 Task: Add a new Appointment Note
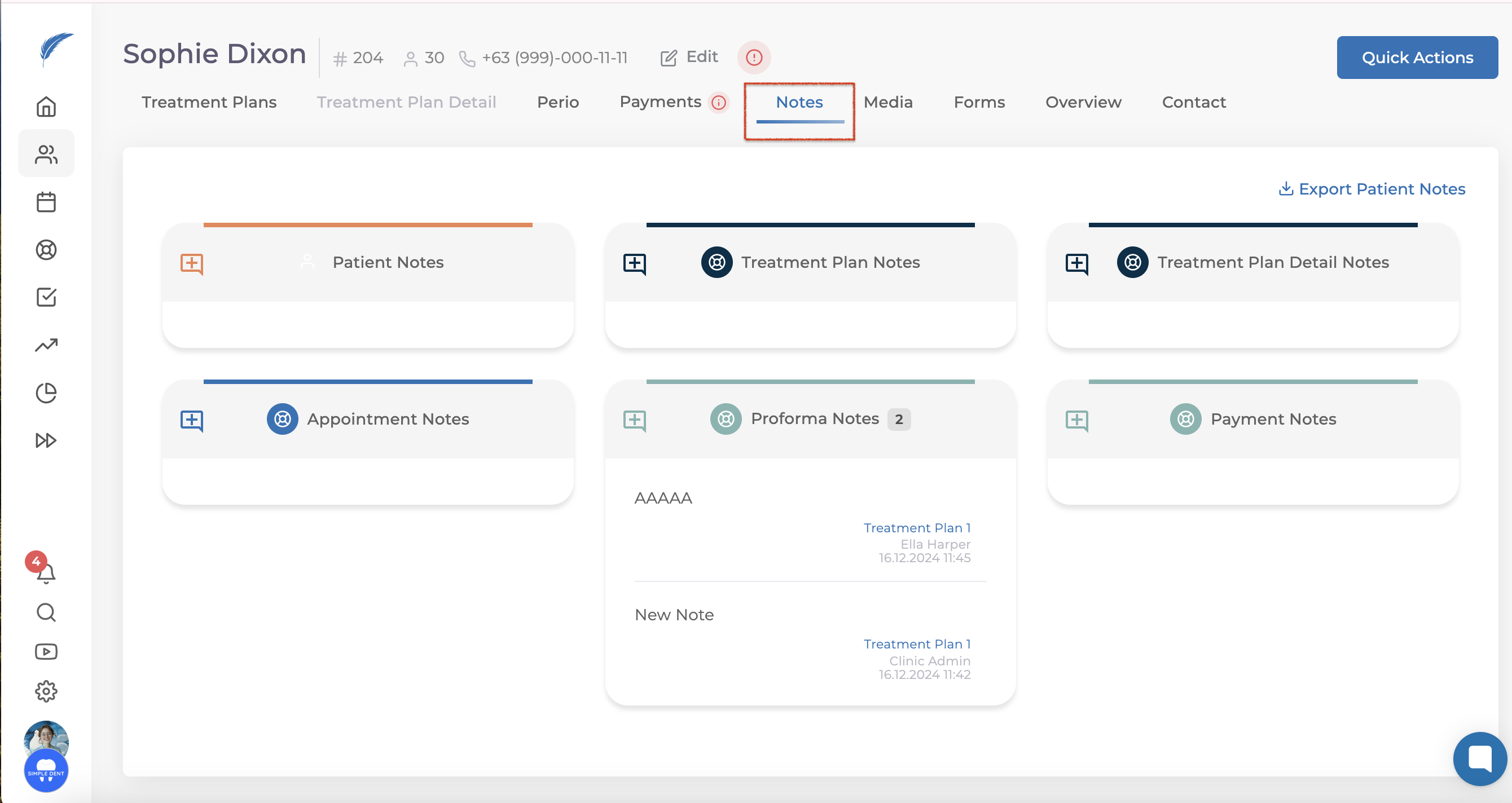[191, 420]
